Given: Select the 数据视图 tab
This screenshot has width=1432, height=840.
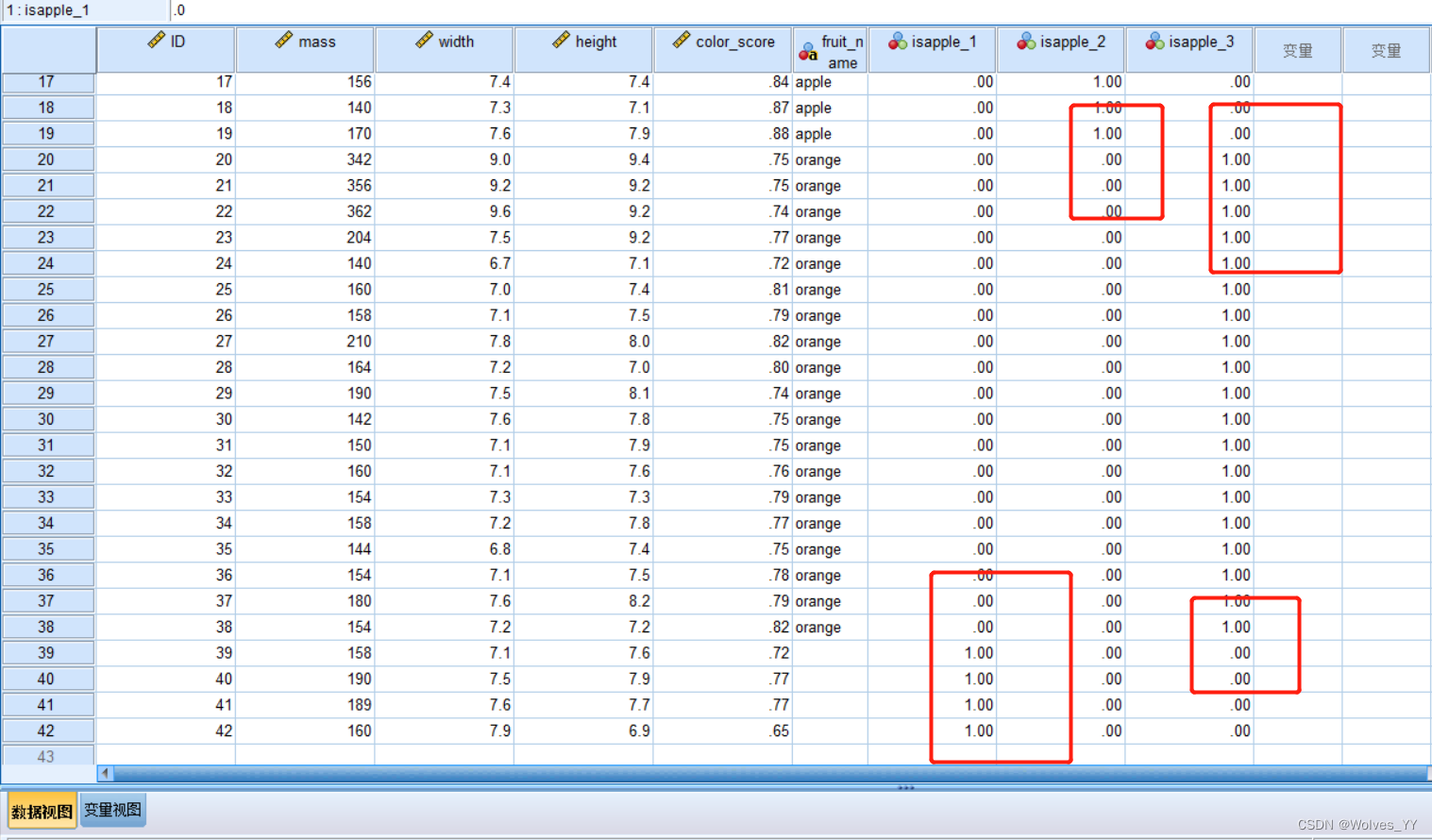Looking at the screenshot, I should coord(42,811).
